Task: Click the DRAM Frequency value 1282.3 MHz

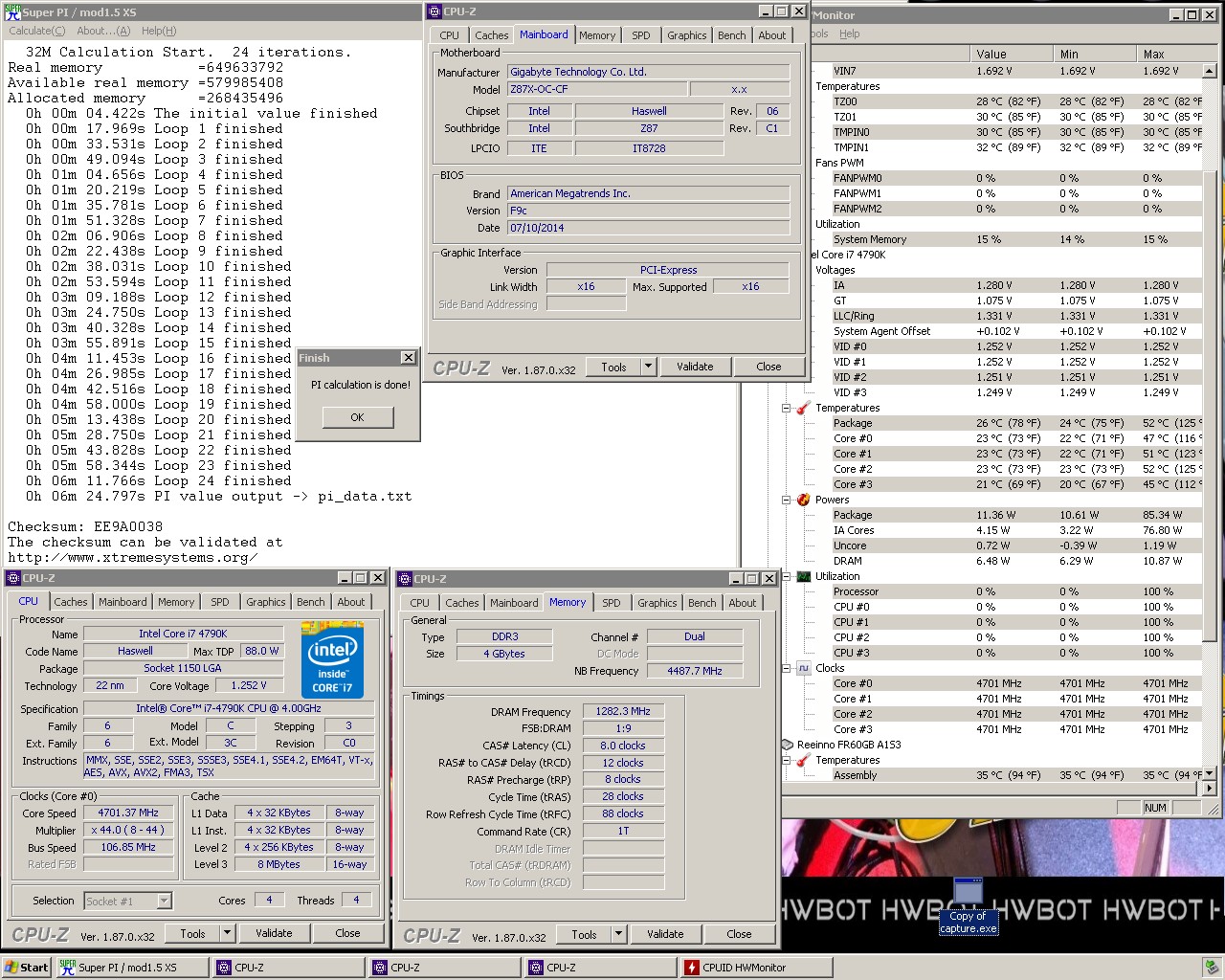Action: click(623, 711)
